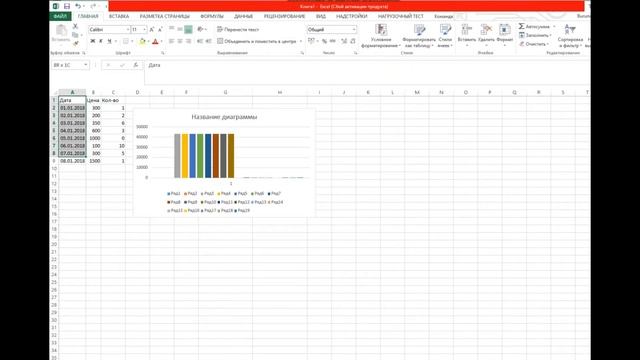Switch to the ДАННЫЕ tab
Image resolution: width=640 pixels, height=360 pixels.
(243, 16)
